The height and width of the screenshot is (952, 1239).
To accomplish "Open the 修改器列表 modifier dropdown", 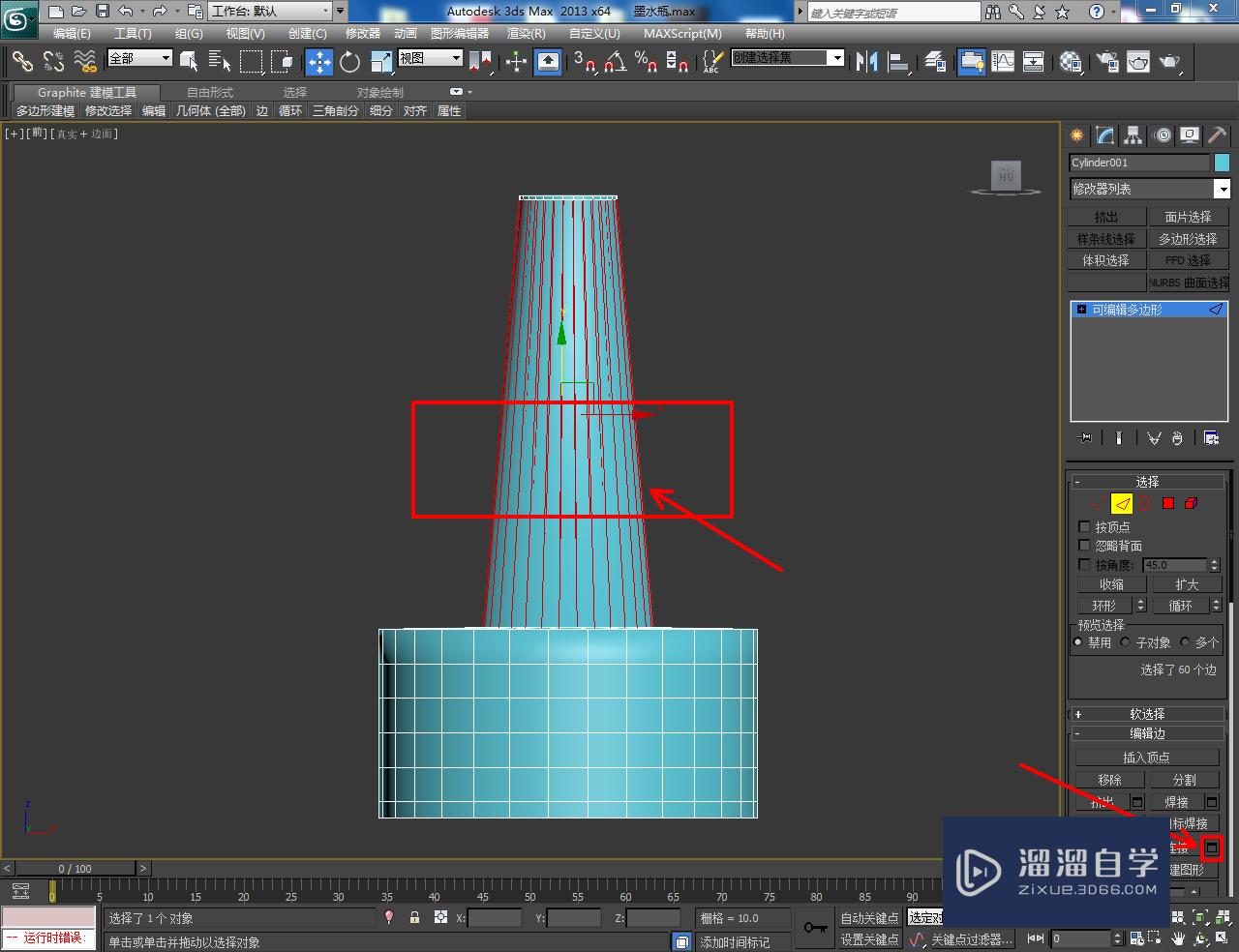I will (x=1149, y=189).
